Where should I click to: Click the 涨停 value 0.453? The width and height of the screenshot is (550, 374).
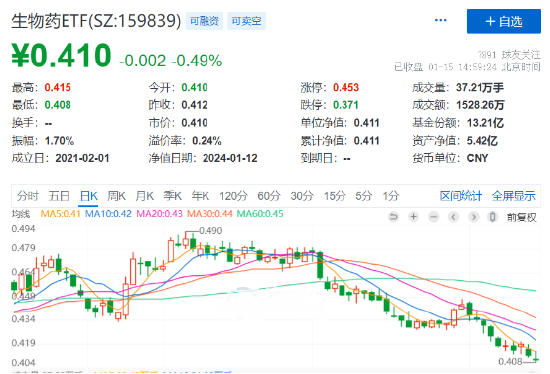tap(346, 87)
